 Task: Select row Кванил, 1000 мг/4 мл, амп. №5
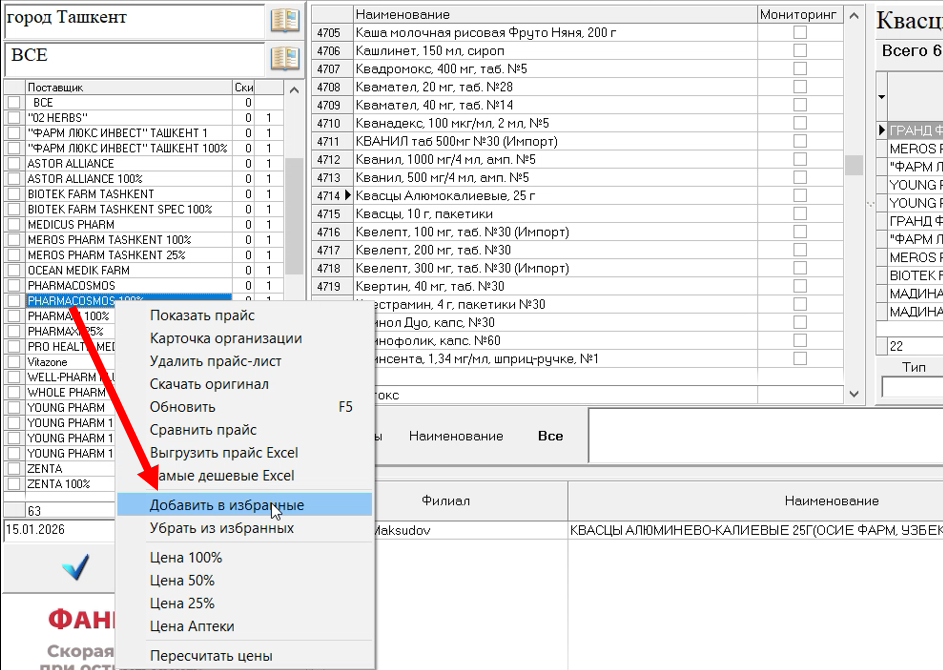pyautogui.click(x=554, y=159)
